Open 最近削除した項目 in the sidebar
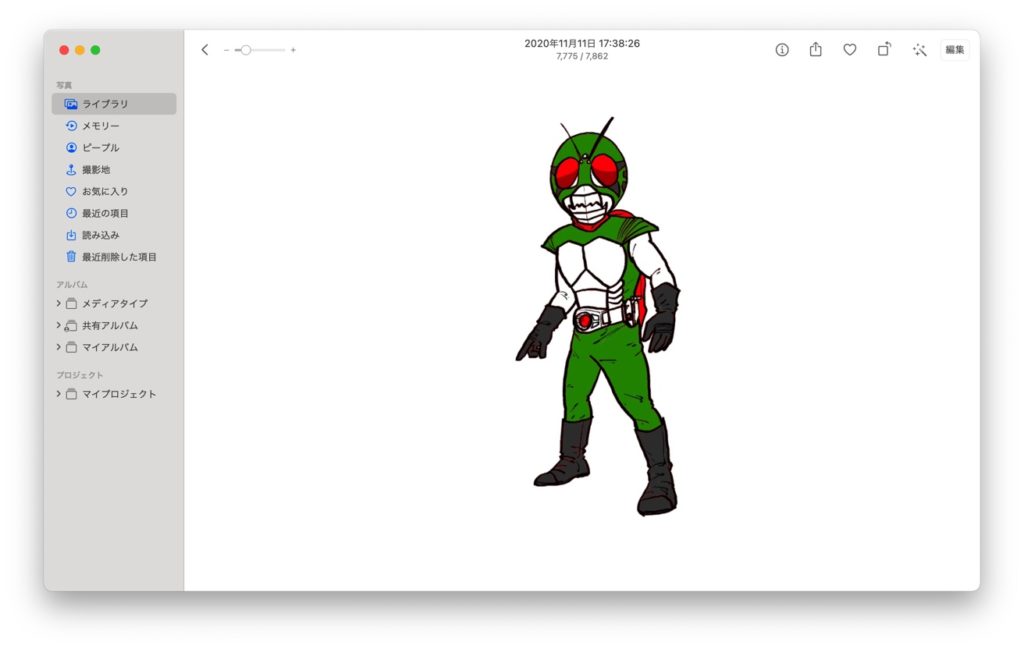 [x=114, y=257]
